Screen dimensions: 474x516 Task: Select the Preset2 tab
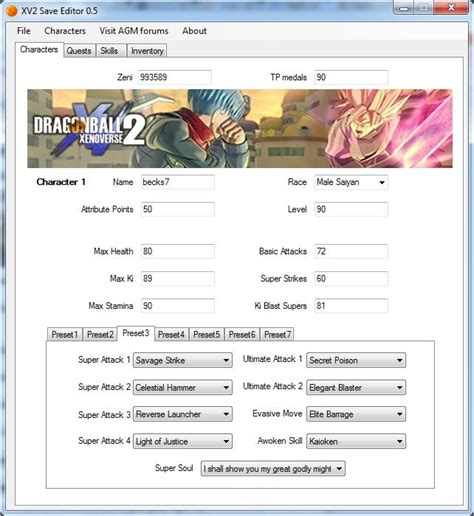tap(100, 334)
